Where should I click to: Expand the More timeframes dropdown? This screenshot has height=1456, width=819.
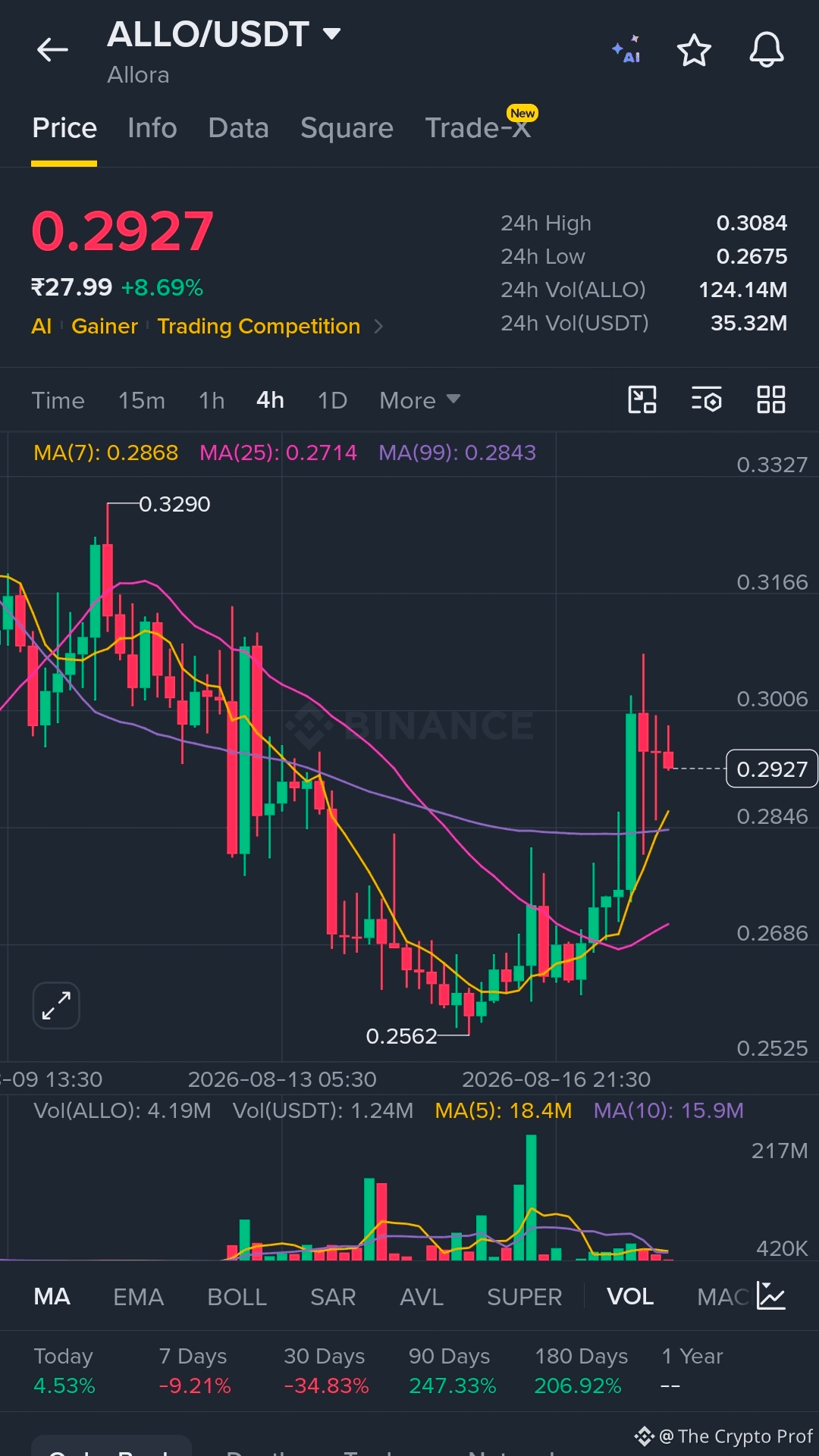(420, 400)
